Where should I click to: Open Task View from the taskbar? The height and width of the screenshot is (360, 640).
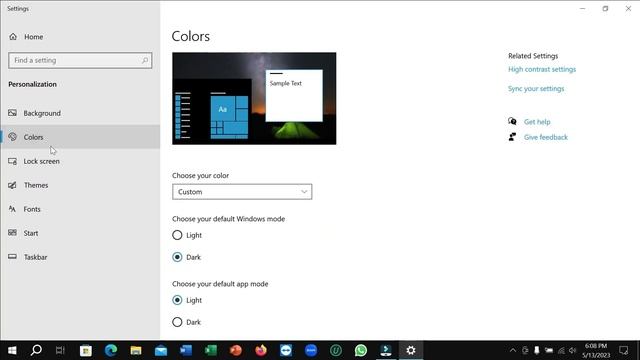tap(60, 350)
